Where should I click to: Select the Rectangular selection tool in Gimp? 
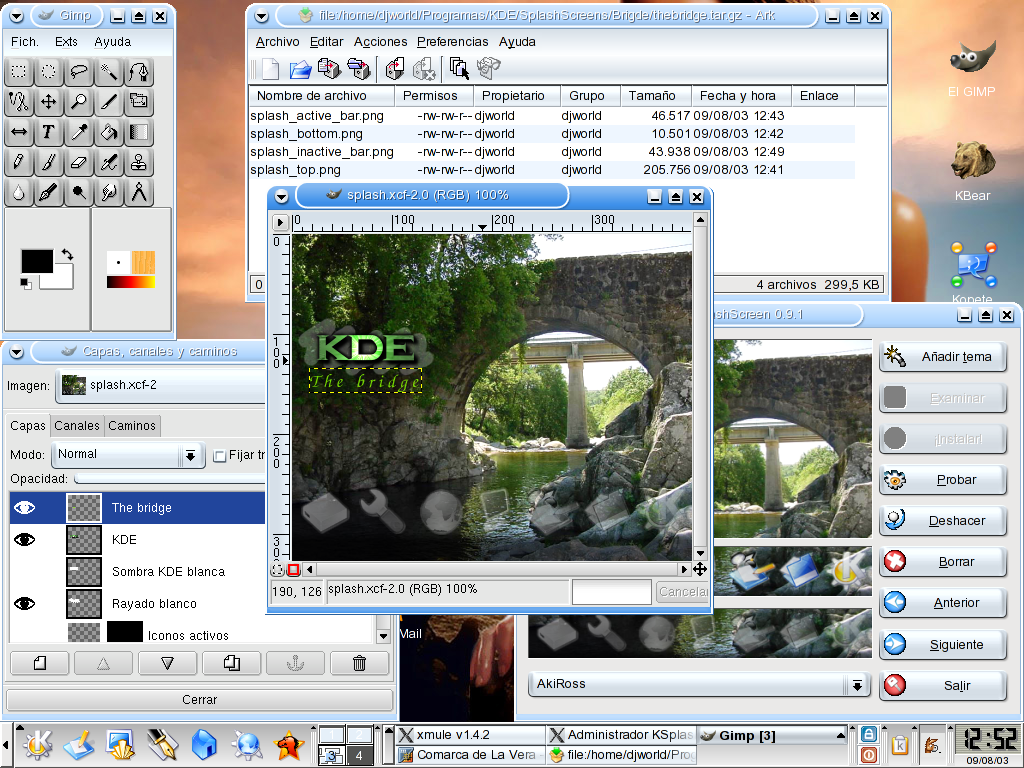19,71
